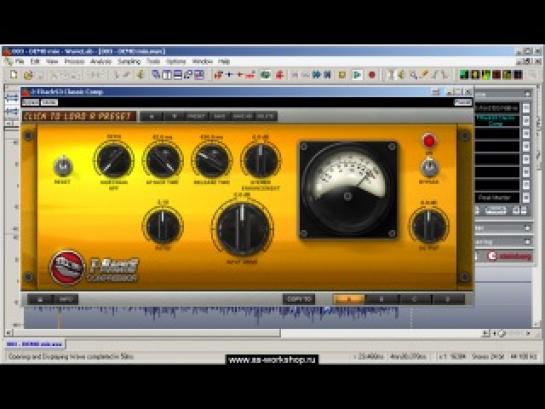The image size is (545, 409).
Task: Click the previous preset arrow button
Action: 152,116
